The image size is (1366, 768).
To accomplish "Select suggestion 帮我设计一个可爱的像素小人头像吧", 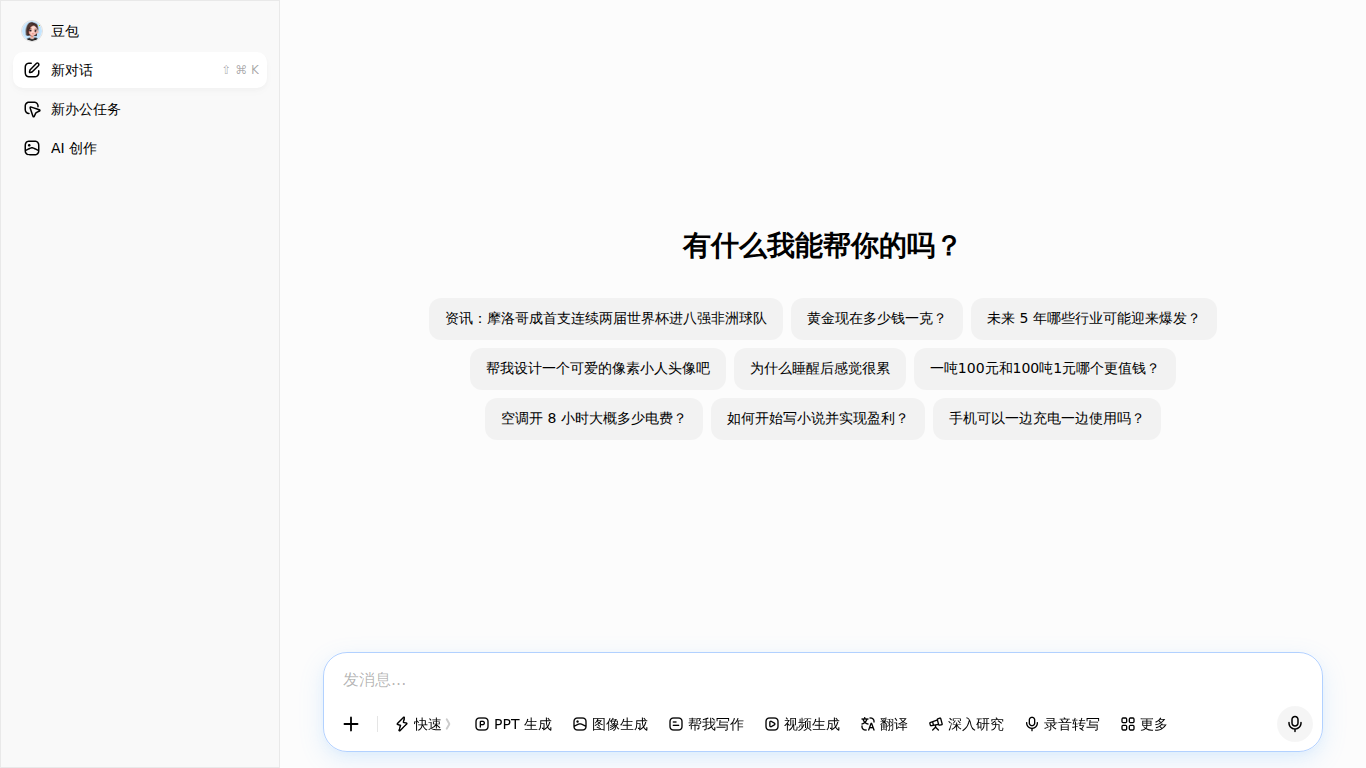I will pos(598,369).
